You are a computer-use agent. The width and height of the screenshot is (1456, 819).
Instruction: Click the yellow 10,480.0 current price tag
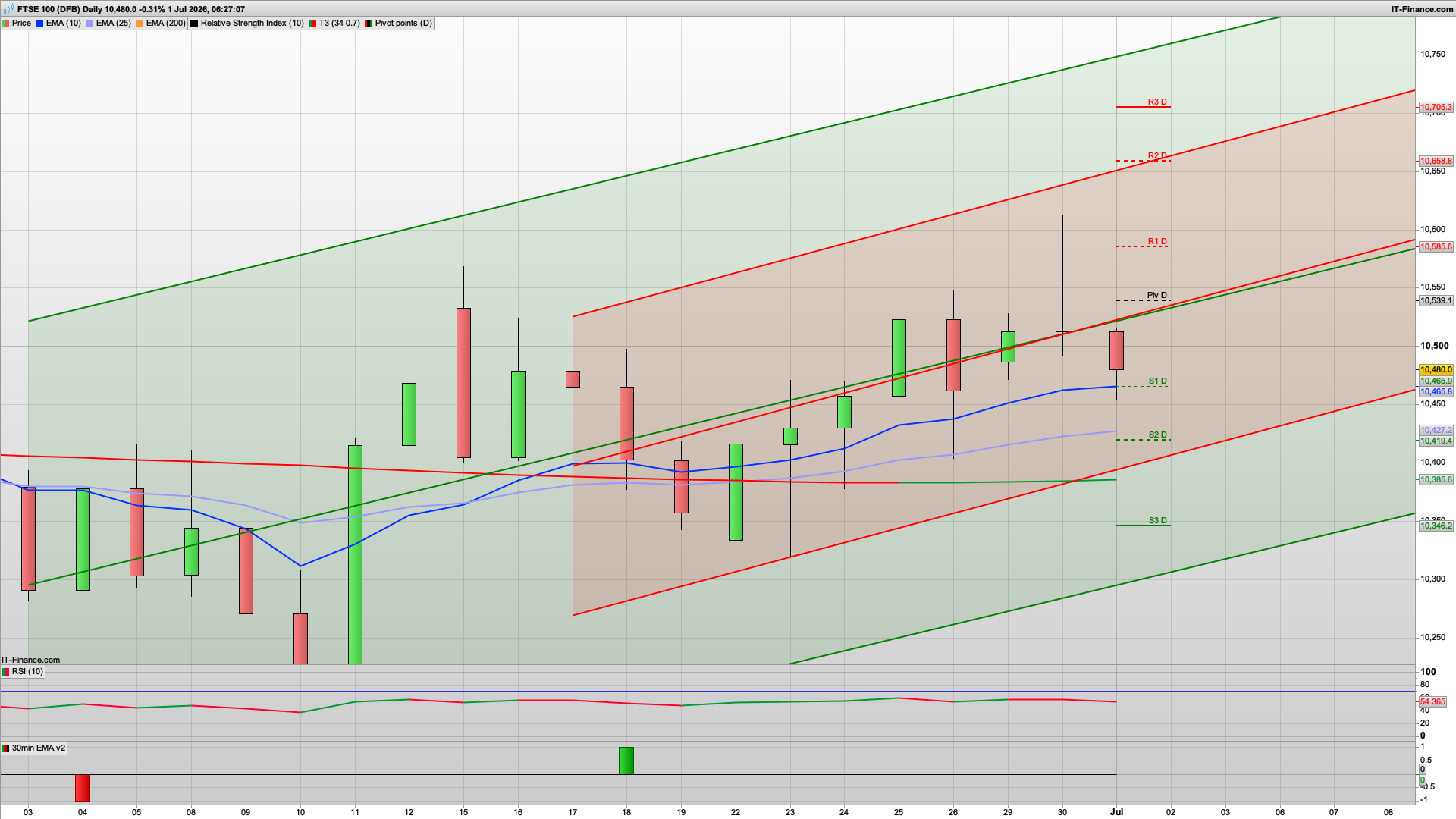(x=1436, y=370)
